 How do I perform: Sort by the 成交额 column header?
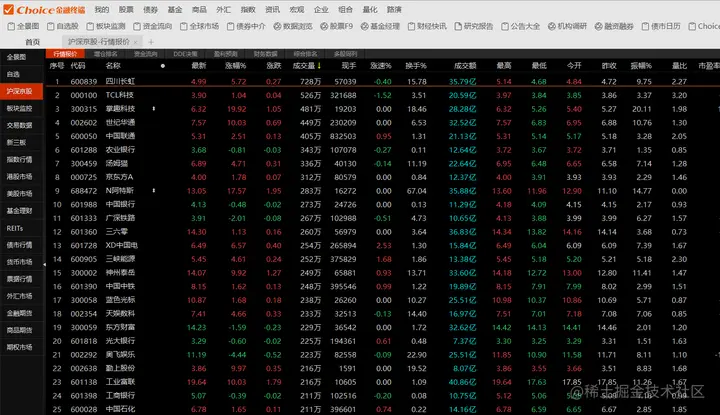465,66
